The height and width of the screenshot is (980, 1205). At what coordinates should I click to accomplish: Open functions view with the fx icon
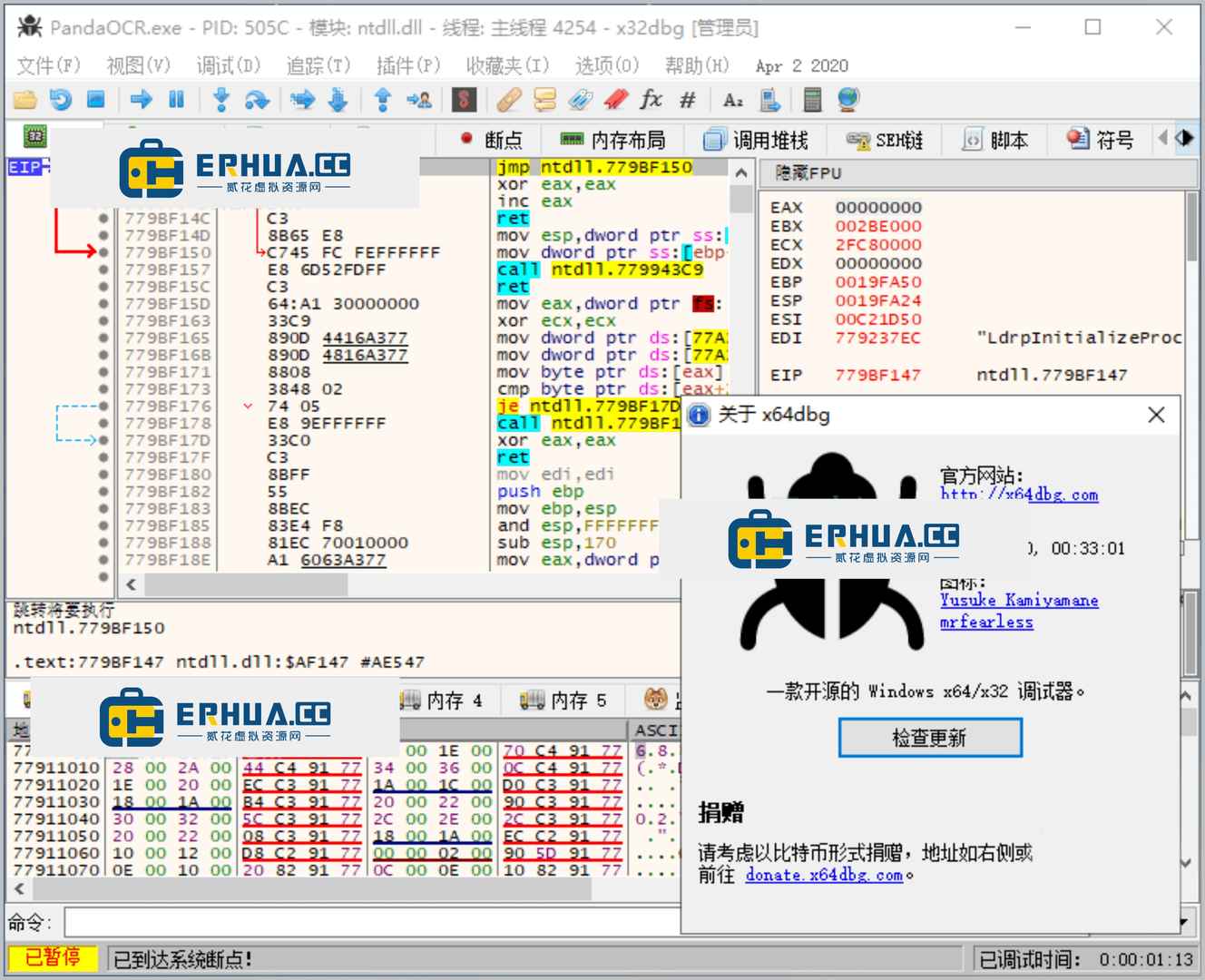point(651,100)
